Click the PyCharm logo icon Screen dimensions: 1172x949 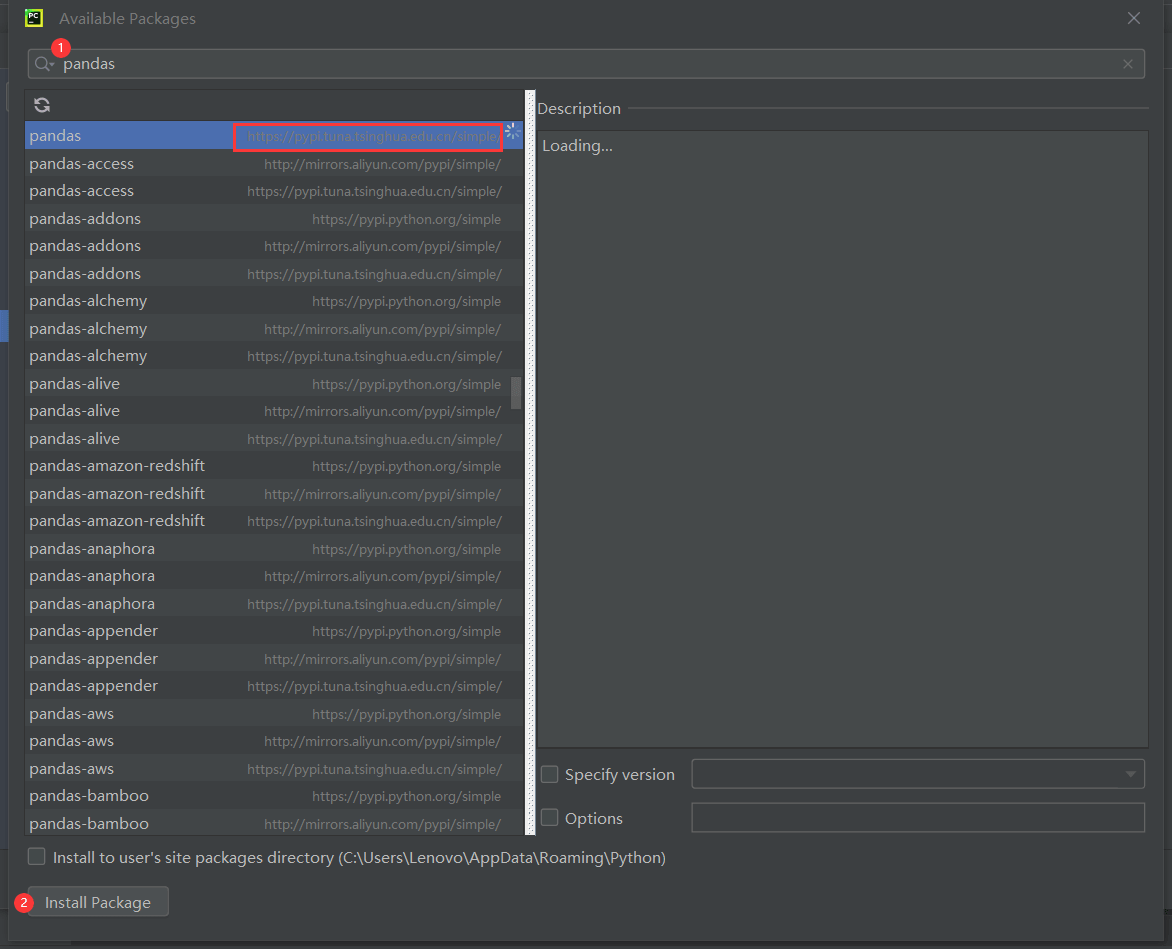(34, 18)
